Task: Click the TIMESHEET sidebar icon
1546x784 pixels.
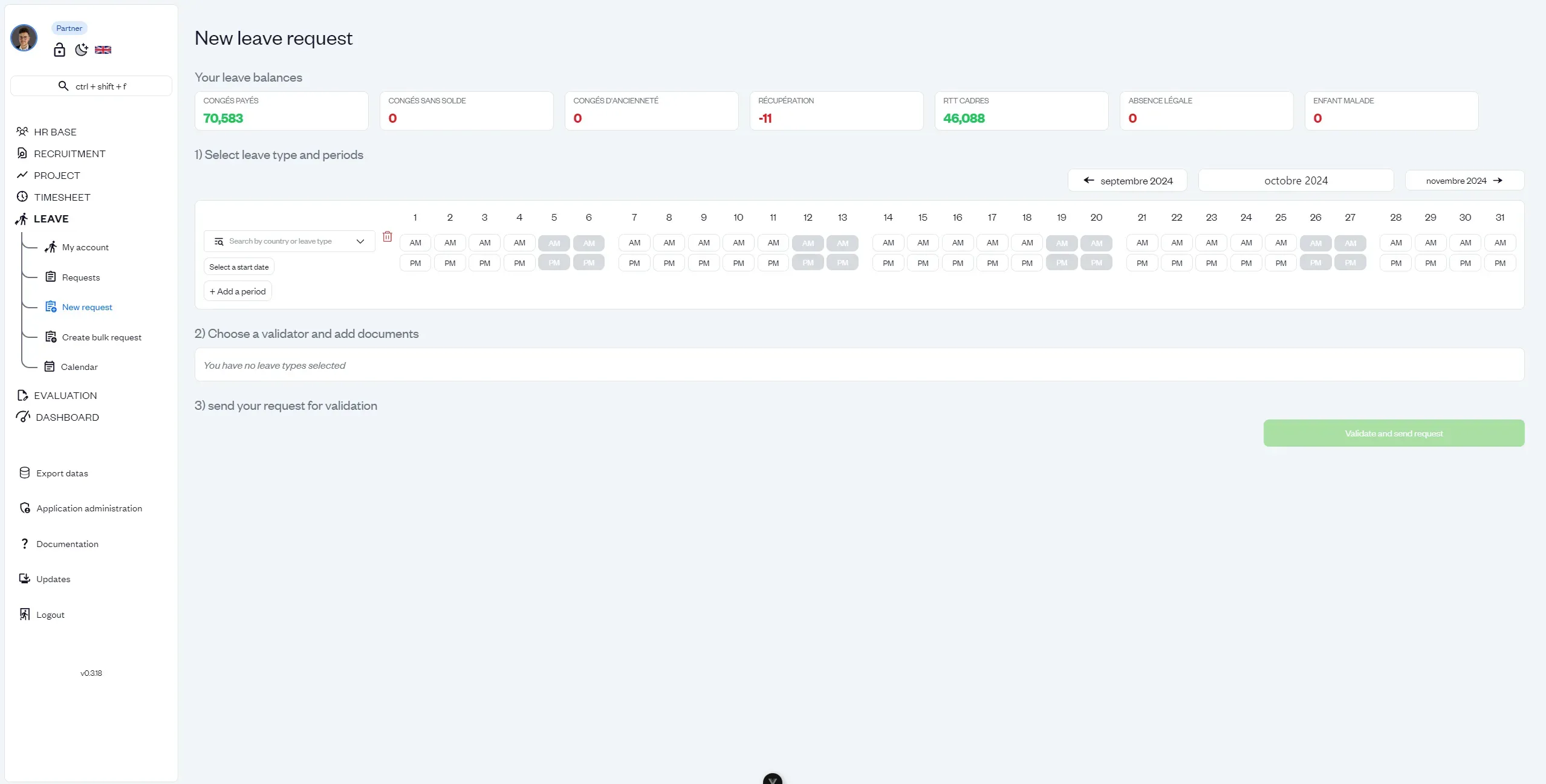Action: coord(22,196)
